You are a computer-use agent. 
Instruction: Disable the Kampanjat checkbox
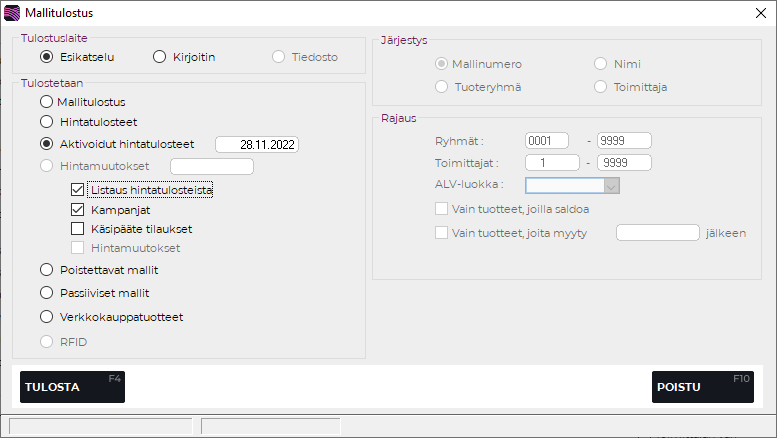(x=78, y=210)
